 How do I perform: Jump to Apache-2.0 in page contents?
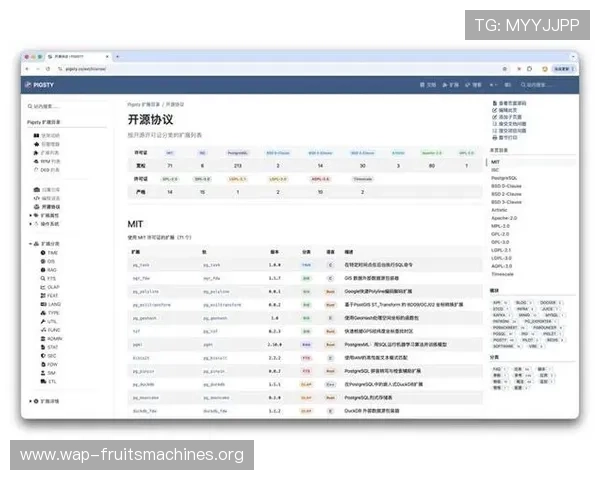(504, 218)
